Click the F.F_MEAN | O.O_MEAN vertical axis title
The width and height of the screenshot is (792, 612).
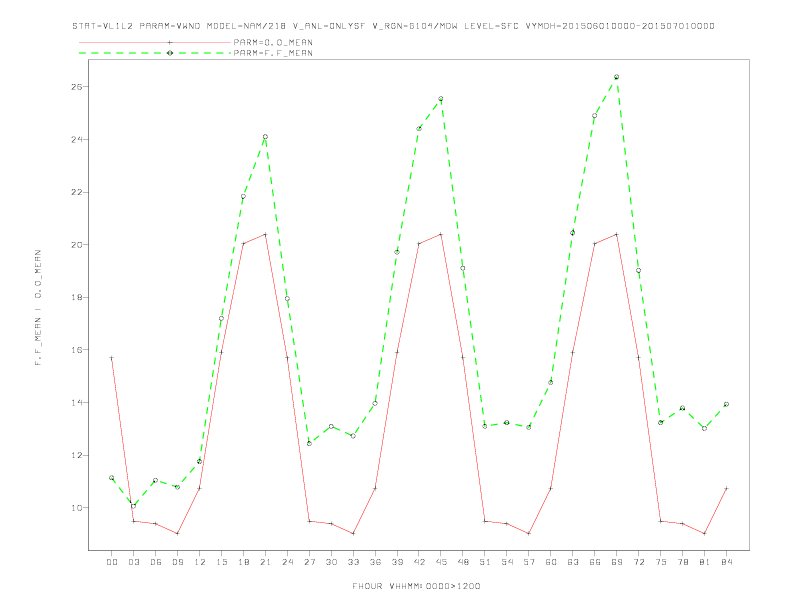point(38,307)
